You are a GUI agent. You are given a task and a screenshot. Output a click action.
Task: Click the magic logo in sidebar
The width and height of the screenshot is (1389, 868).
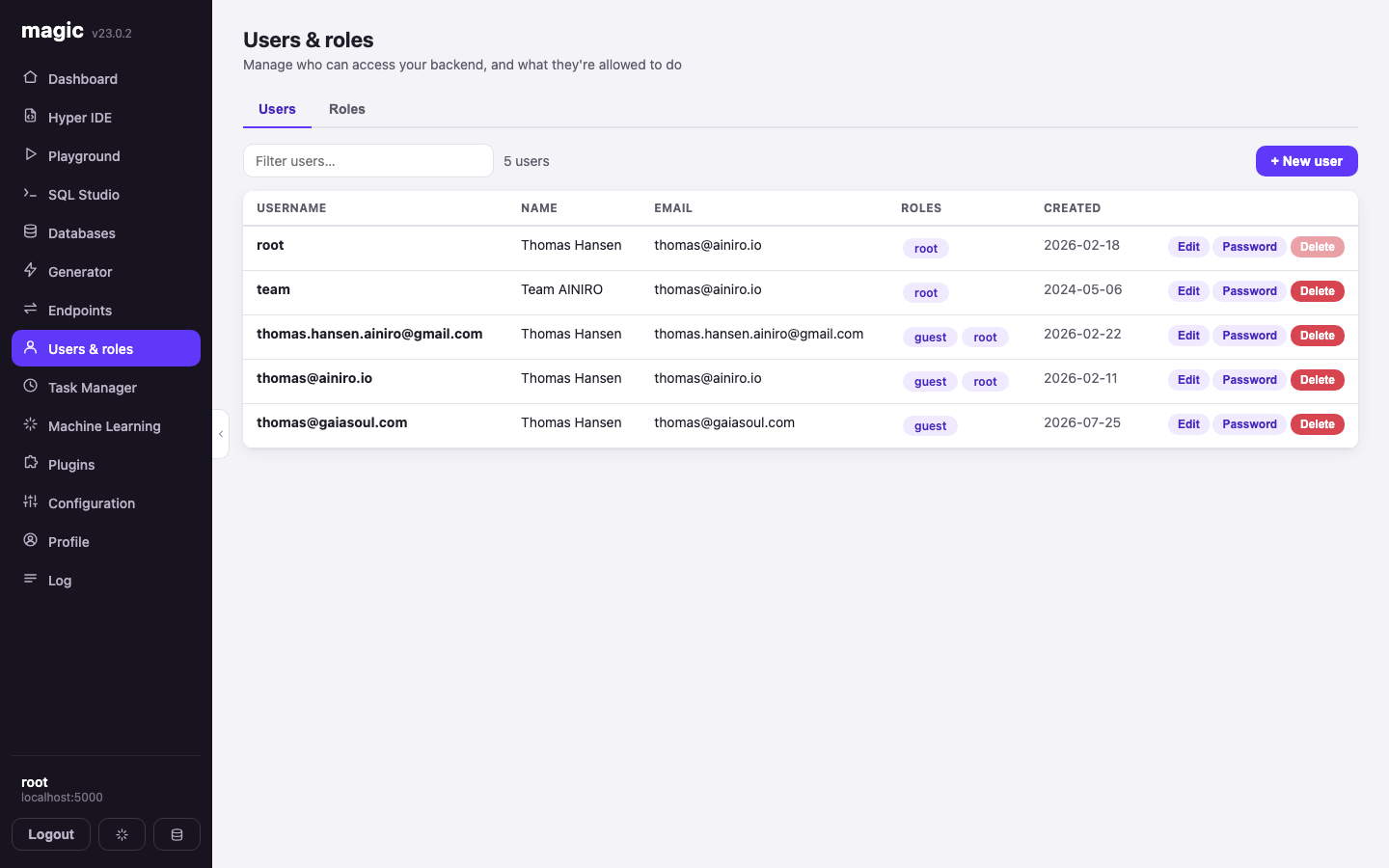[53, 31]
